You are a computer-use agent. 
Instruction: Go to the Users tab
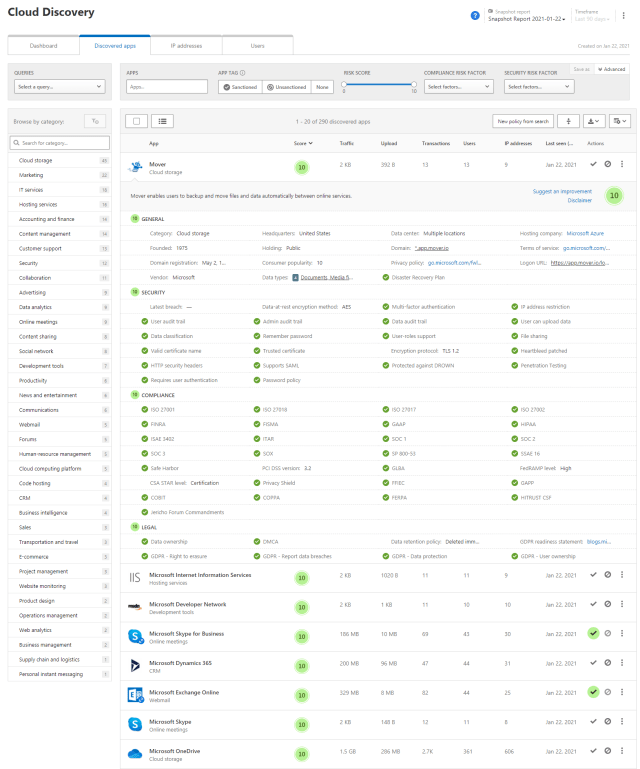(257, 46)
